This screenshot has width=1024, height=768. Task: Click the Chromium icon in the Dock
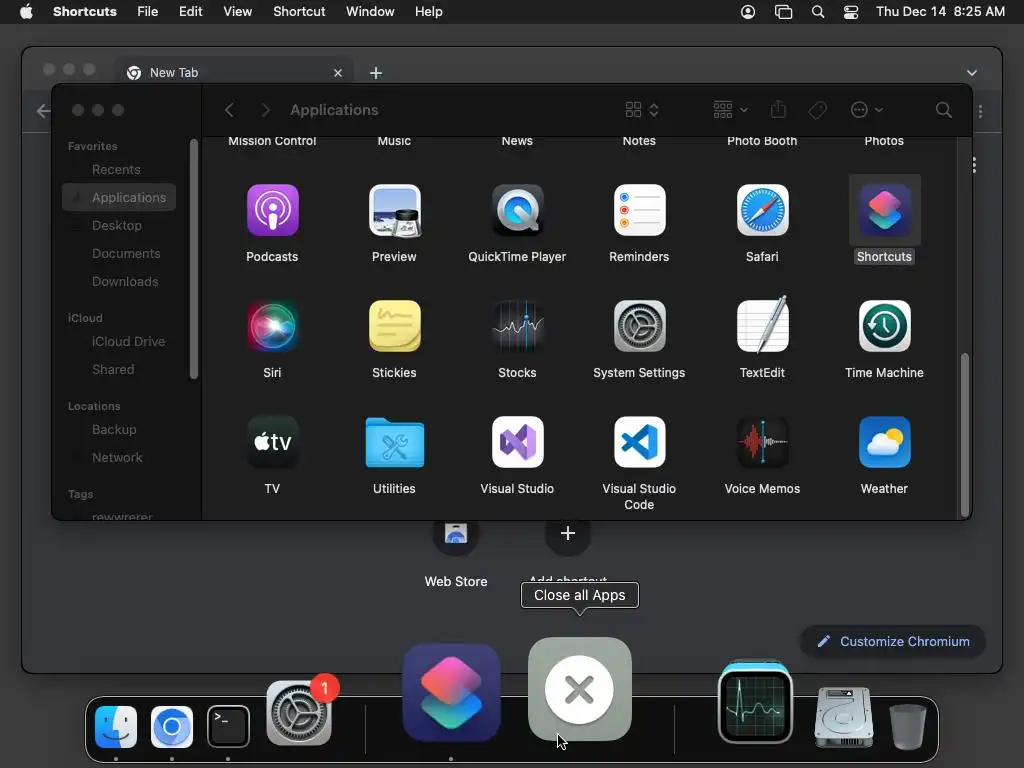point(172,726)
